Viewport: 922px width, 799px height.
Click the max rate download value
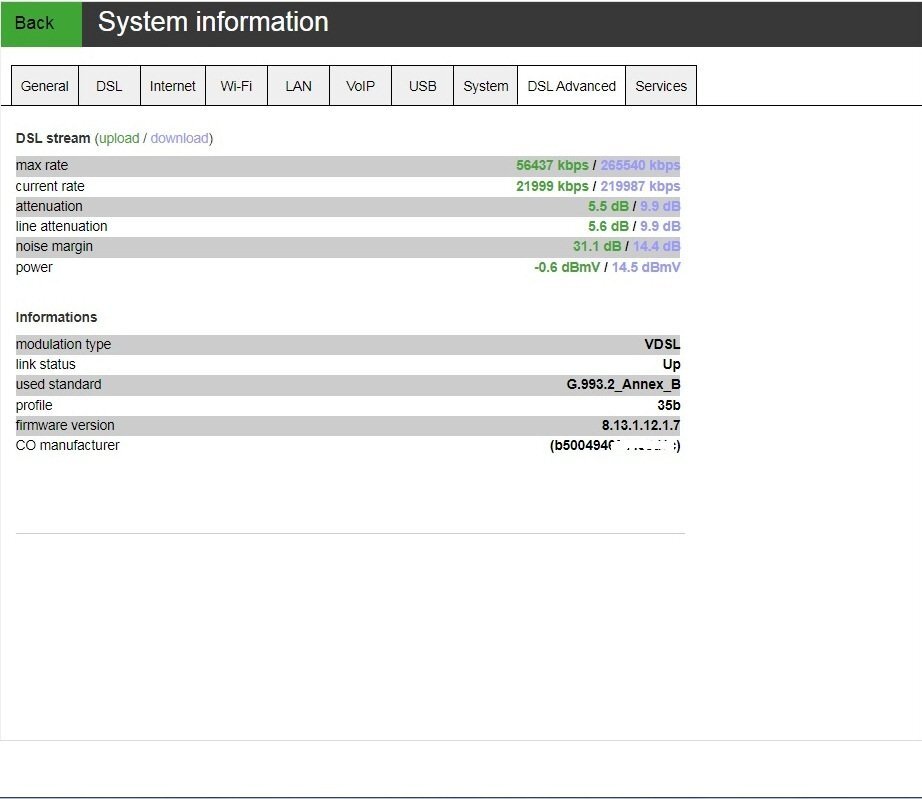[640, 166]
